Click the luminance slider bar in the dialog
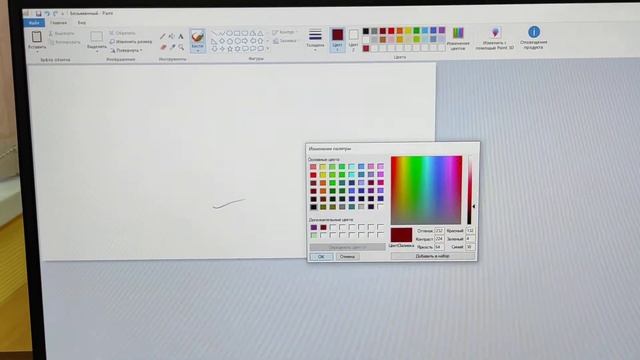This screenshot has height=360, width=640. click(469, 190)
